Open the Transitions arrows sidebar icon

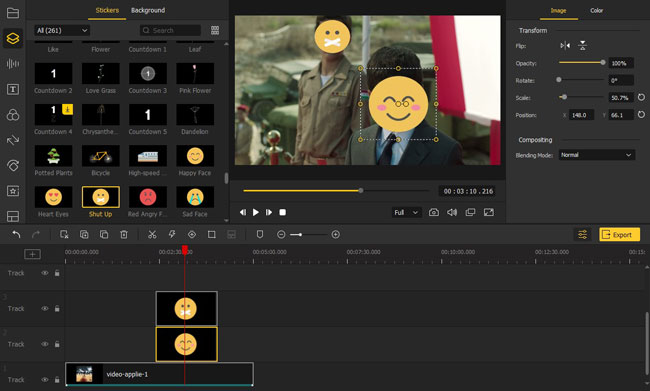(13, 140)
